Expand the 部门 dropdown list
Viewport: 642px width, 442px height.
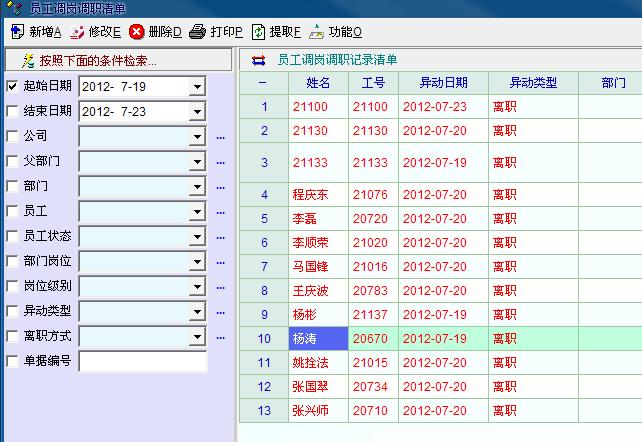pos(196,186)
